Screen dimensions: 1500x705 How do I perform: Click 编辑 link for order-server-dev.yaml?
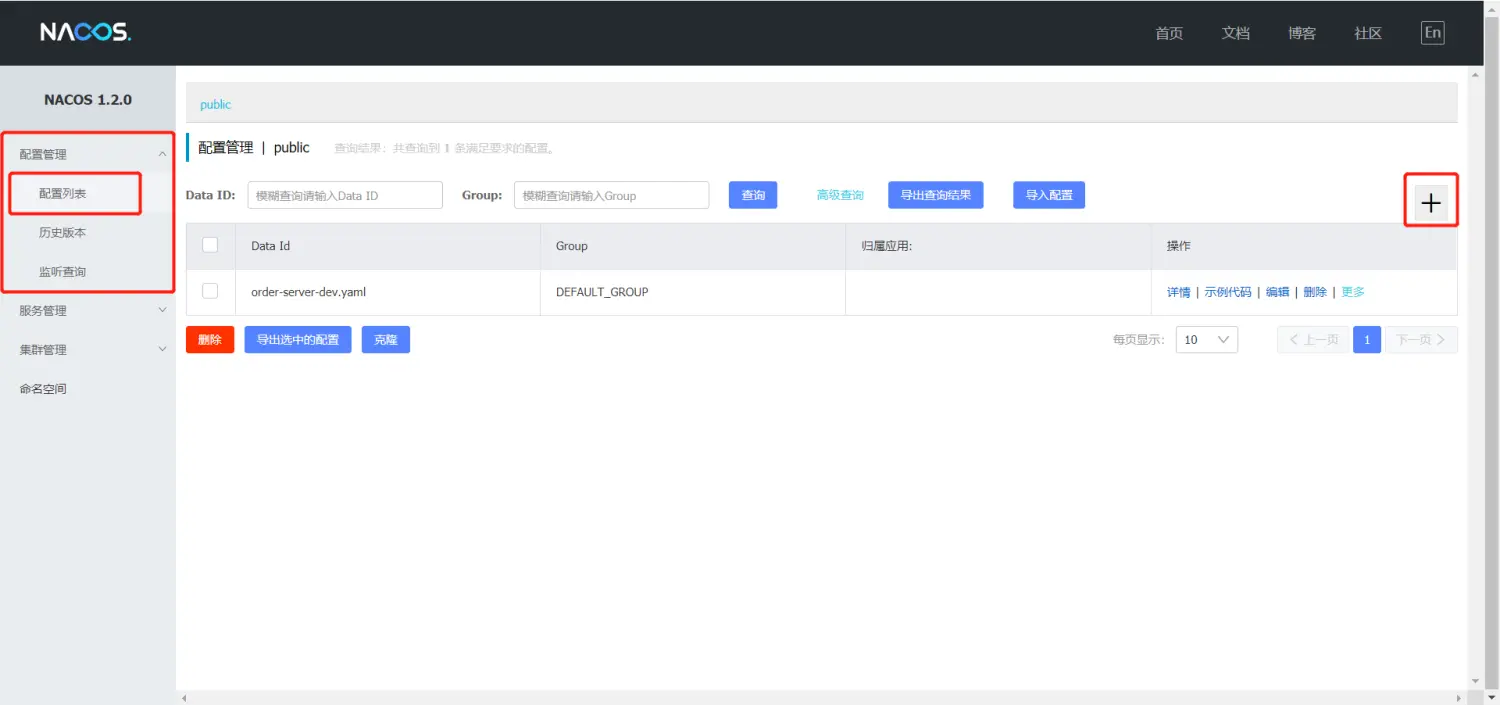click(1277, 292)
